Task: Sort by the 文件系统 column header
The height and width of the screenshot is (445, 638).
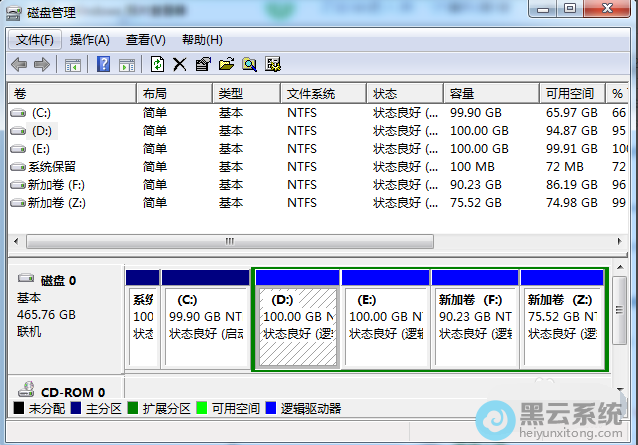Action: (x=311, y=93)
